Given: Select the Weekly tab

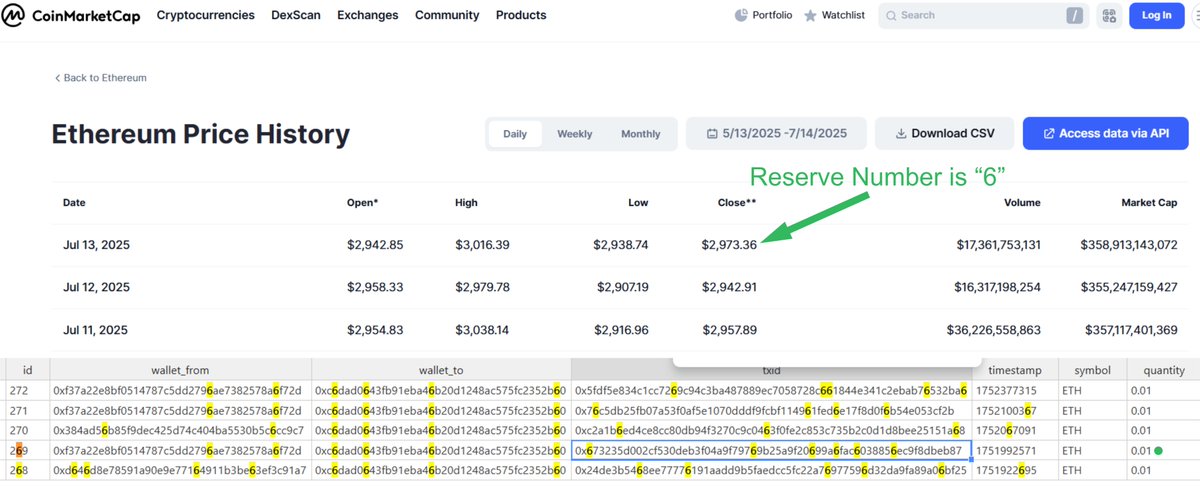Looking at the screenshot, I should [575, 134].
